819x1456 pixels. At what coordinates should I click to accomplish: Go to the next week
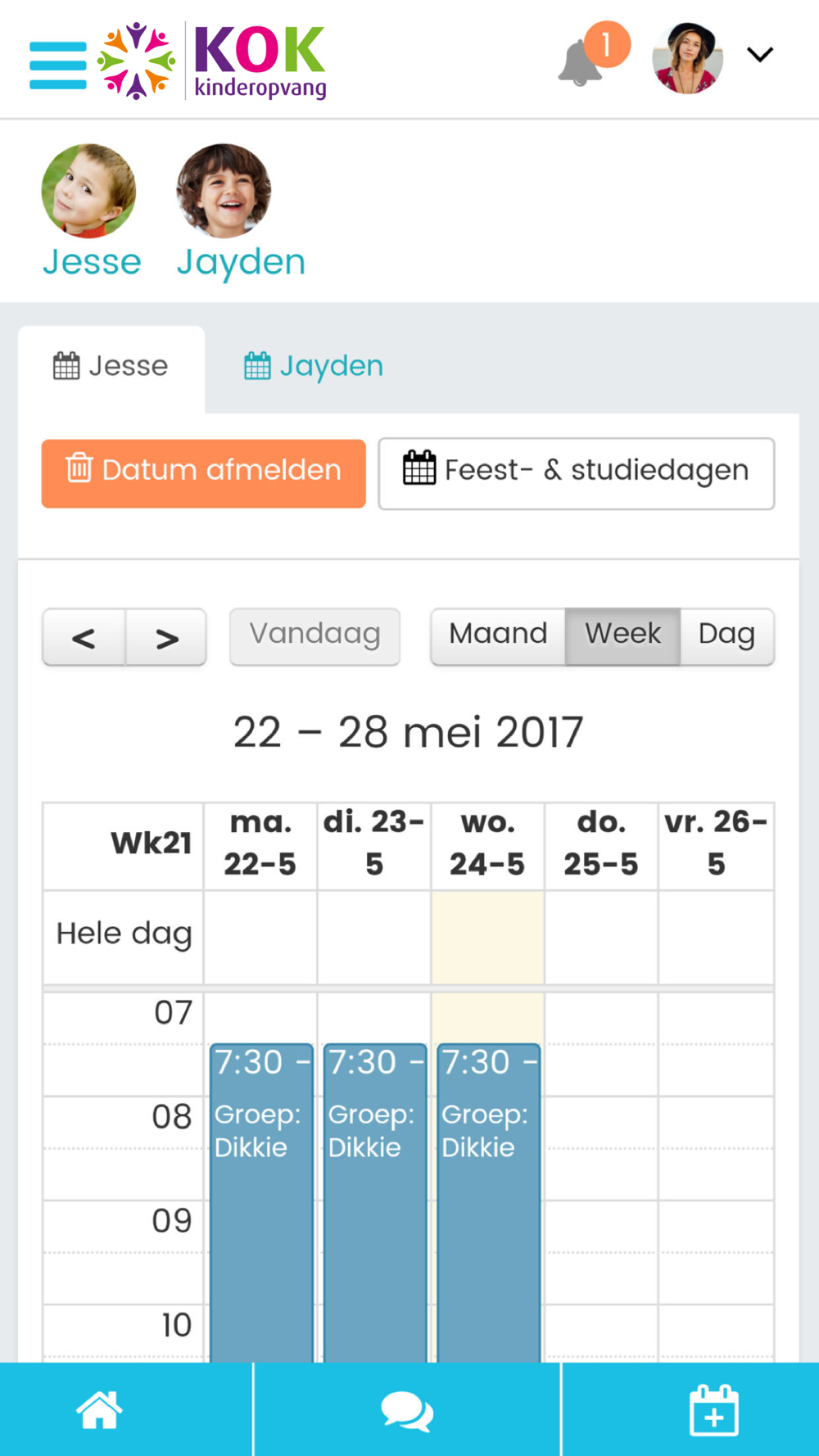tap(166, 637)
